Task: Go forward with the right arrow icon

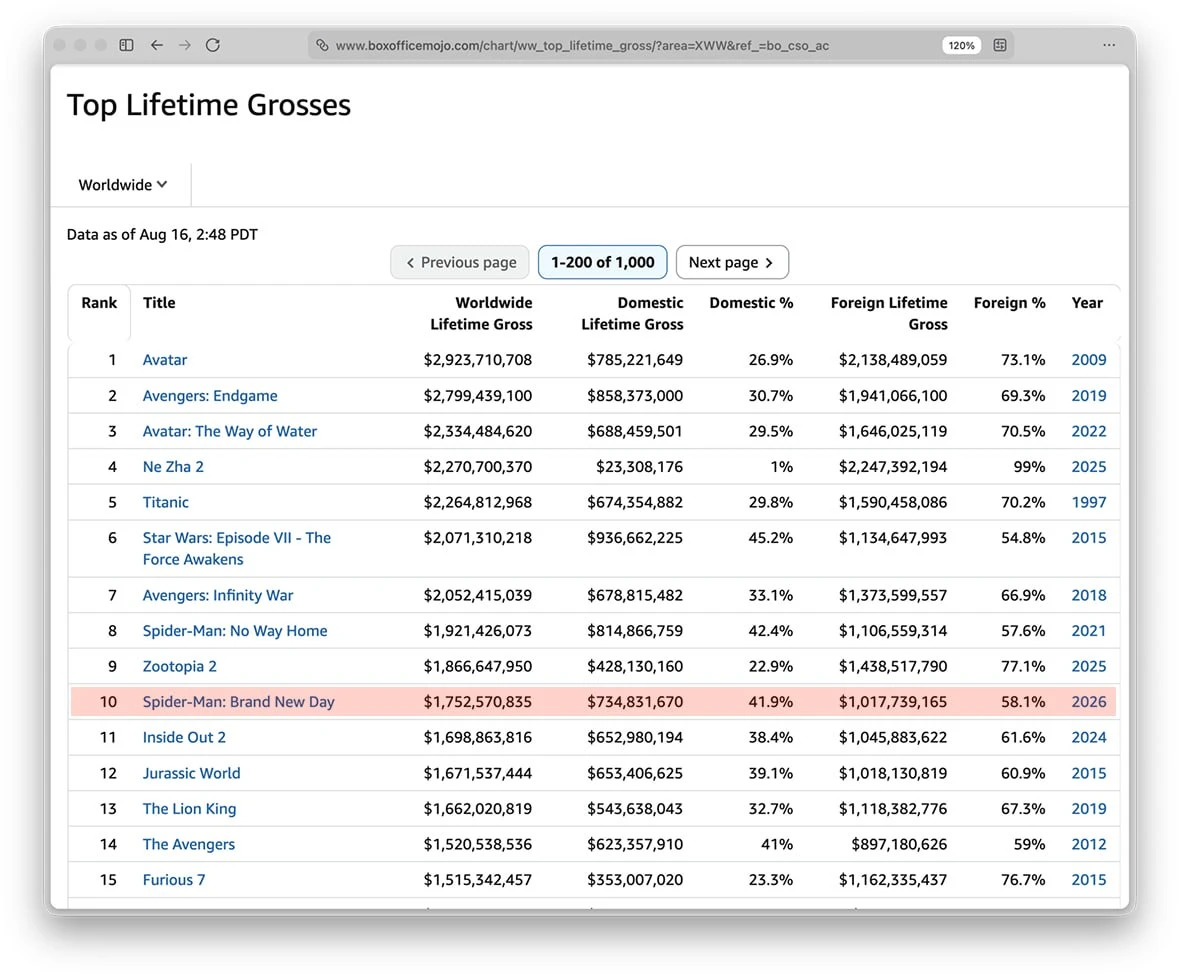Action: click(184, 45)
